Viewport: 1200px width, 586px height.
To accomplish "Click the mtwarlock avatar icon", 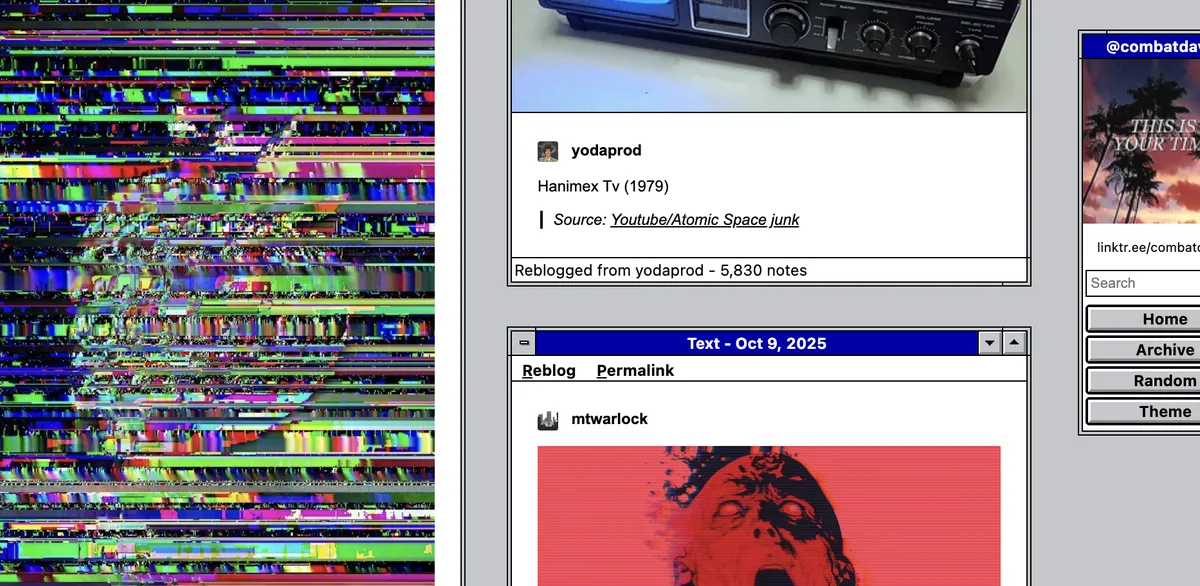I will click(x=548, y=420).
